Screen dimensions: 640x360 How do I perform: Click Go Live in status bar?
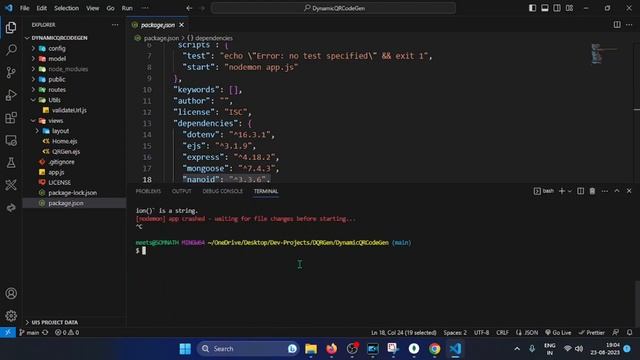tap(558, 333)
